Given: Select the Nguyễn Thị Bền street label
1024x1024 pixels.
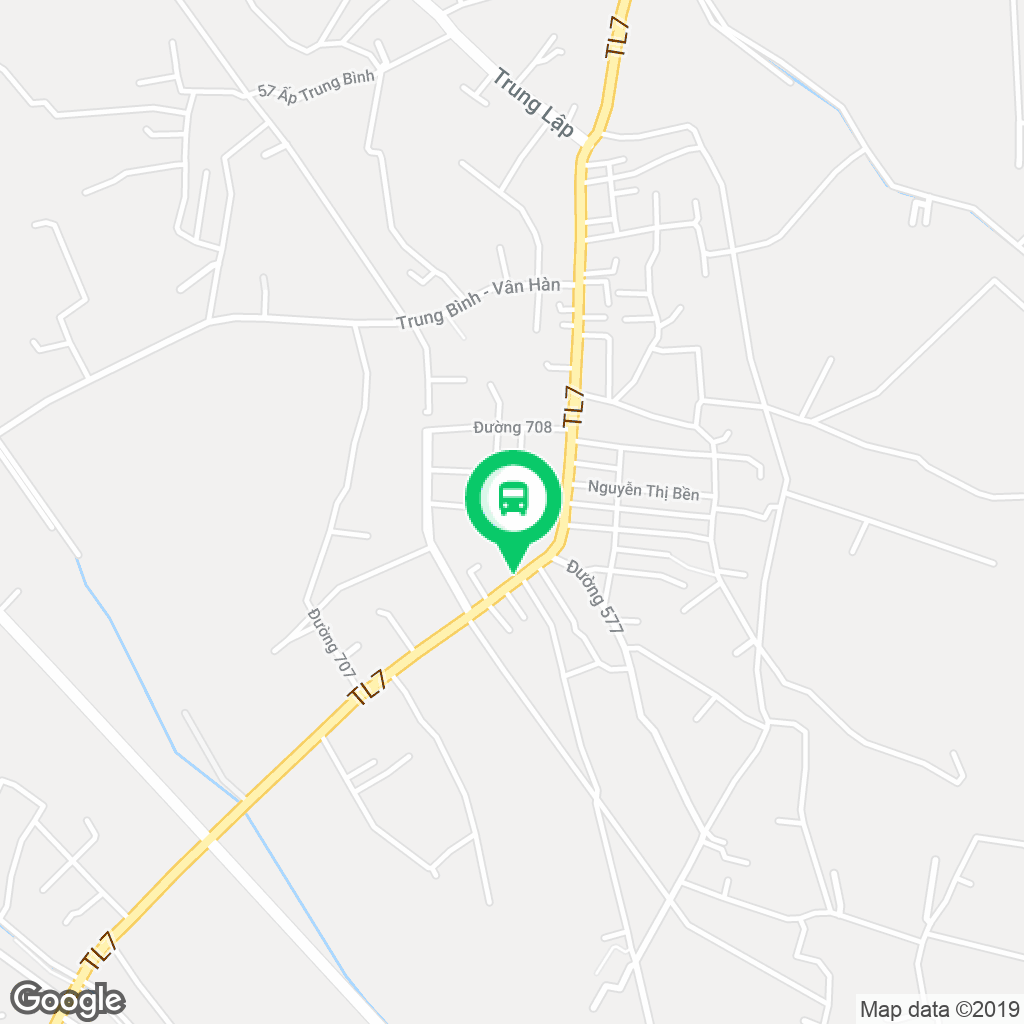Looking at the screenshot, I should (643, 490).
